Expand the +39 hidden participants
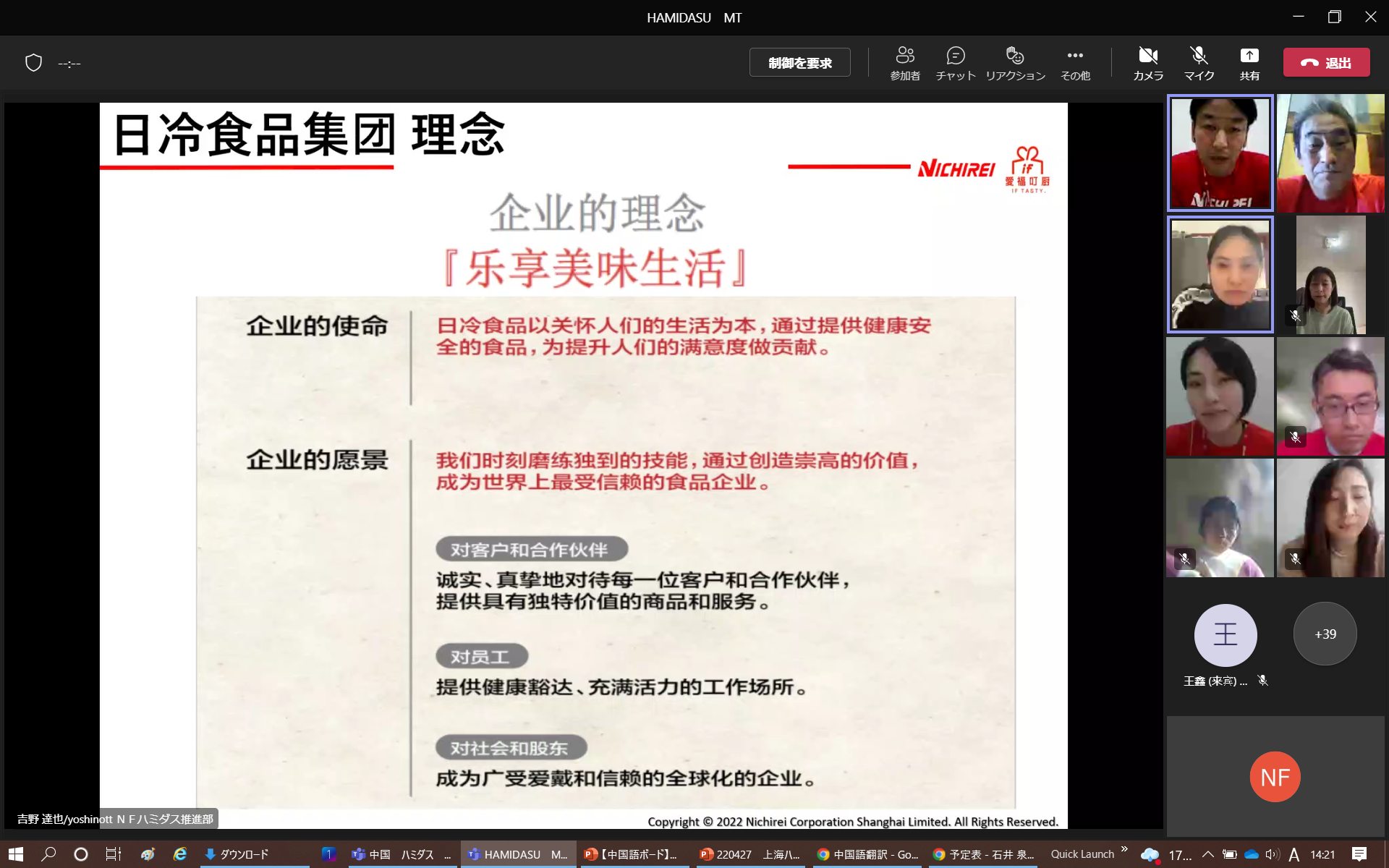This screenshot has height=868, width=1389. point(1325,634)
